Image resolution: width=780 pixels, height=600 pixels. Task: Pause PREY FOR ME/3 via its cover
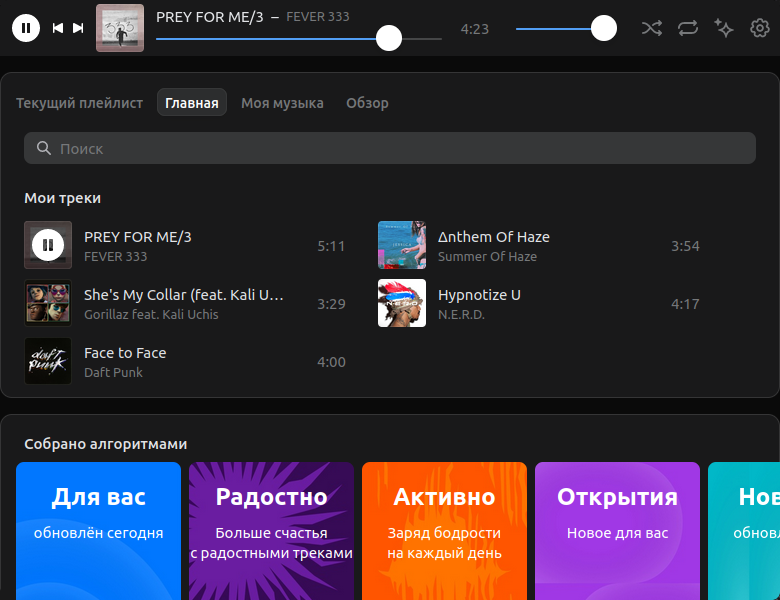point(48,245)
